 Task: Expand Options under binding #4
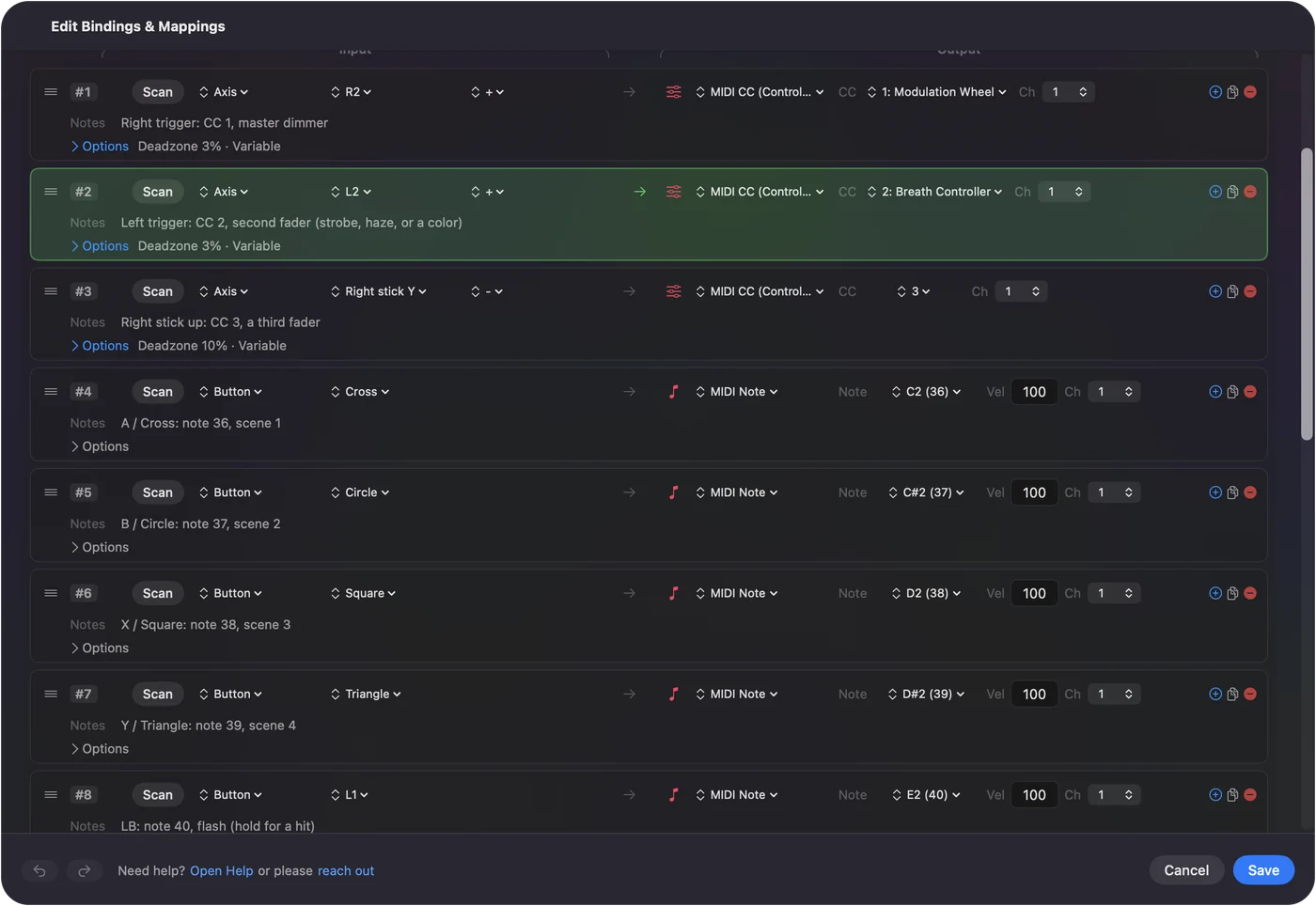(x=100, y=446)
